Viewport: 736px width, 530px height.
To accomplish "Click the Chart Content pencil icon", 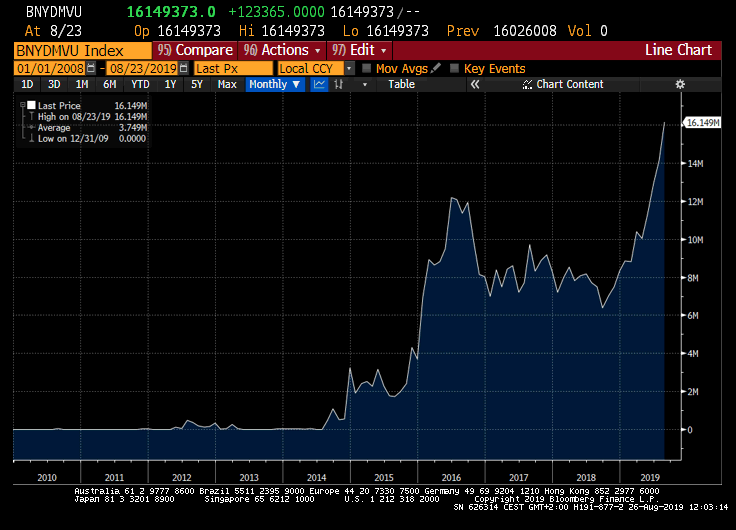I will [528, 85].
